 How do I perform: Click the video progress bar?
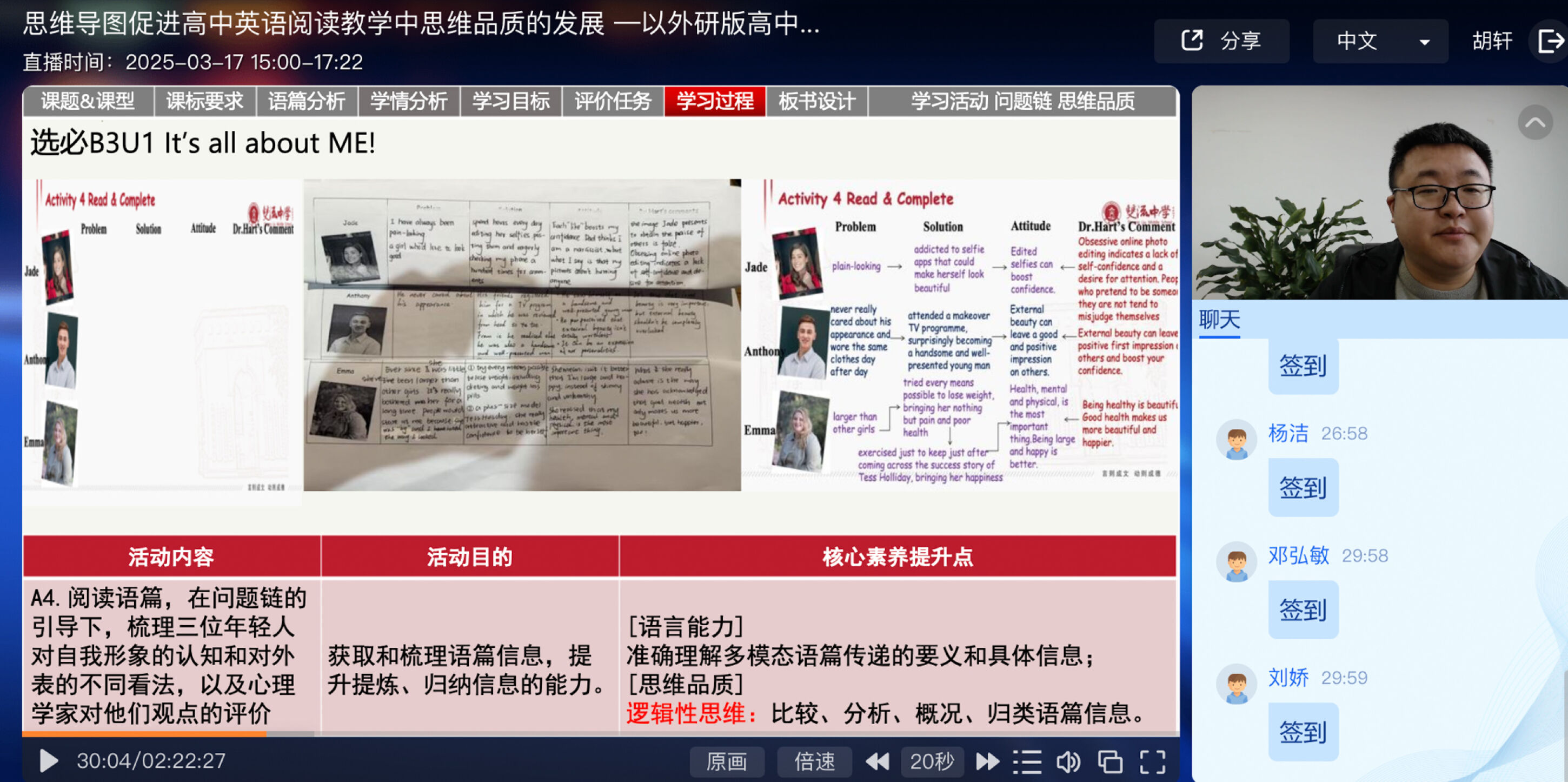point(600,734)
